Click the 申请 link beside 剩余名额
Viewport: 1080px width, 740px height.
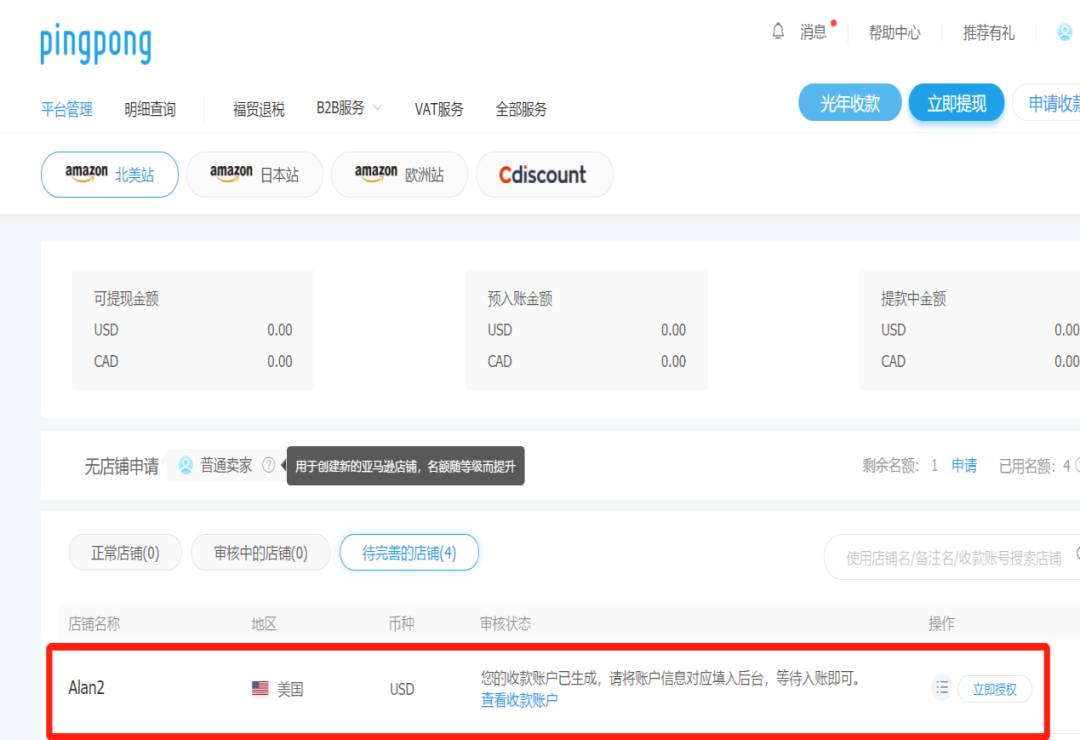pyautogui.click(x=964, y=465)
